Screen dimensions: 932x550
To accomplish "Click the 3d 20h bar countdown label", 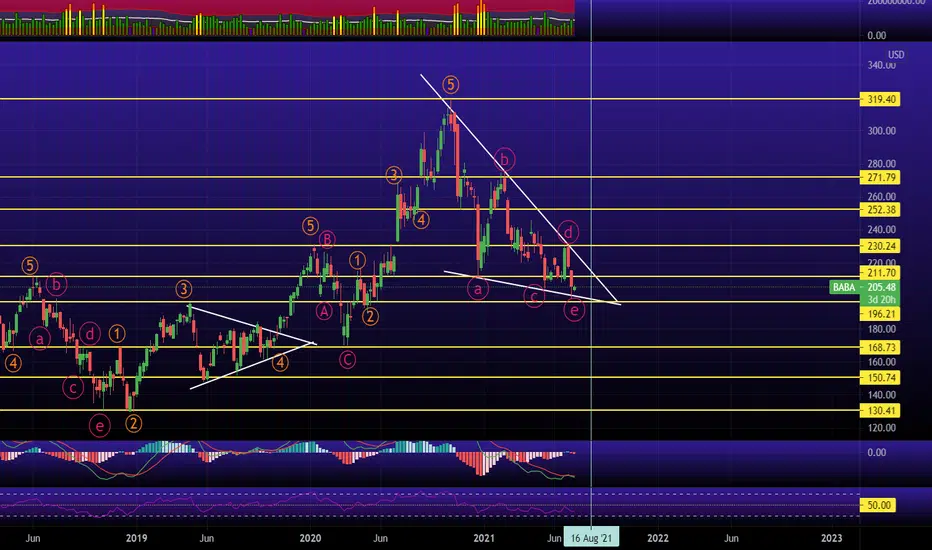I will [880, 300].
